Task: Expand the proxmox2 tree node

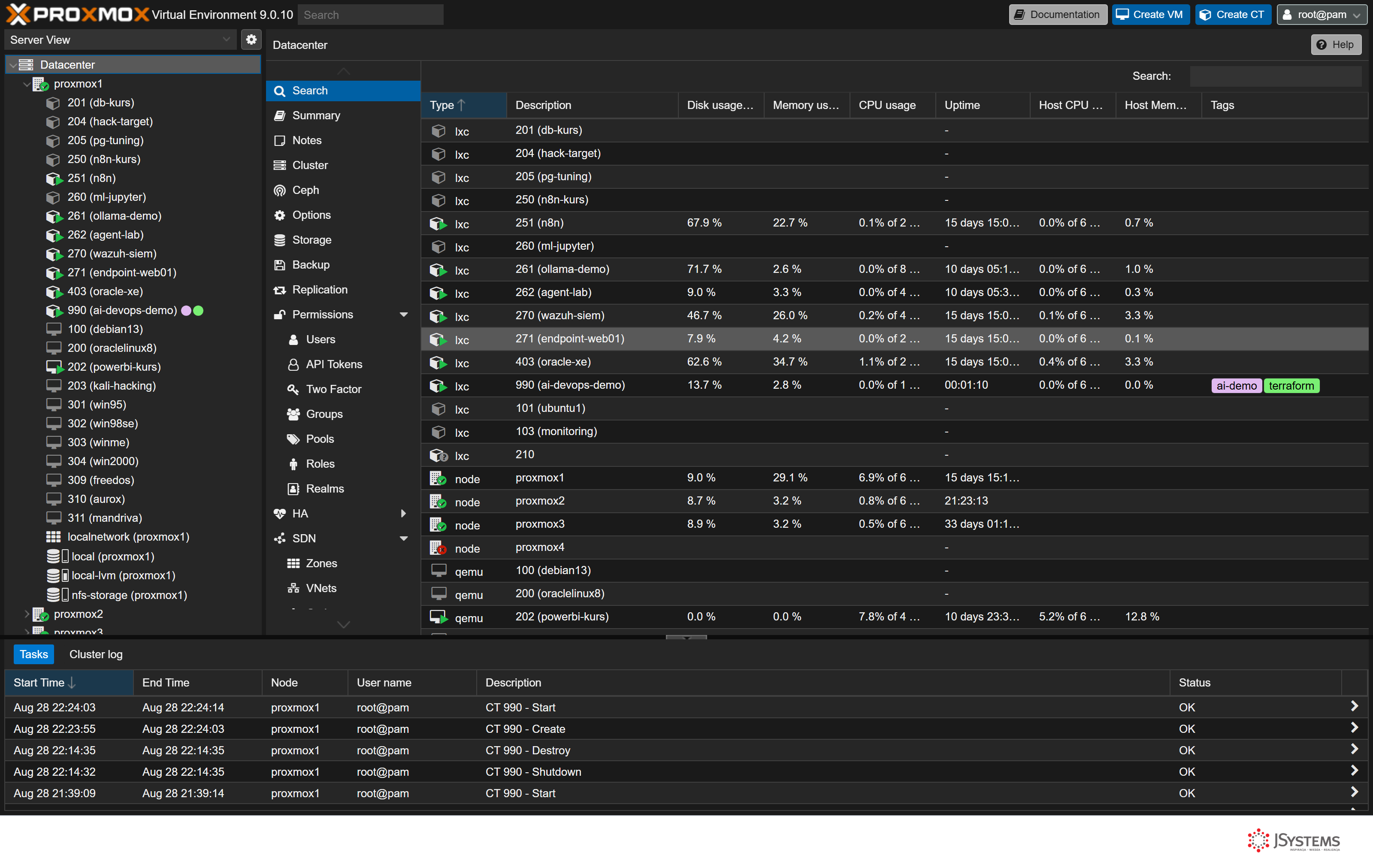Action: (26, 614)
